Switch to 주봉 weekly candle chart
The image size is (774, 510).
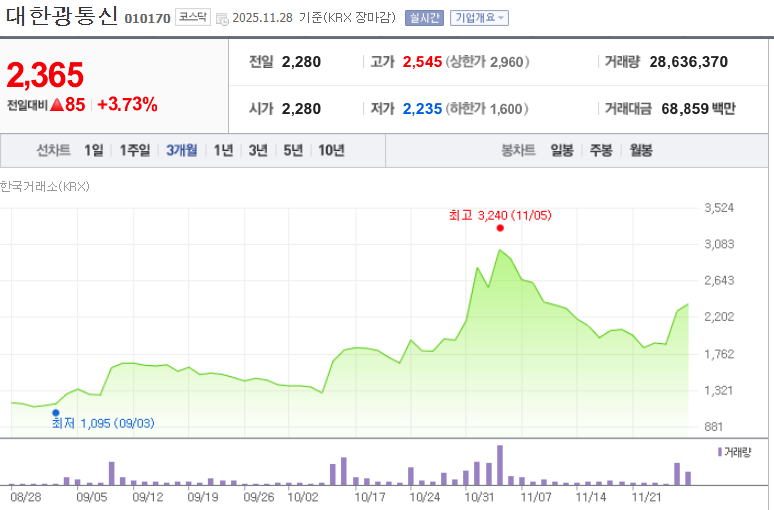pos(601,150)
